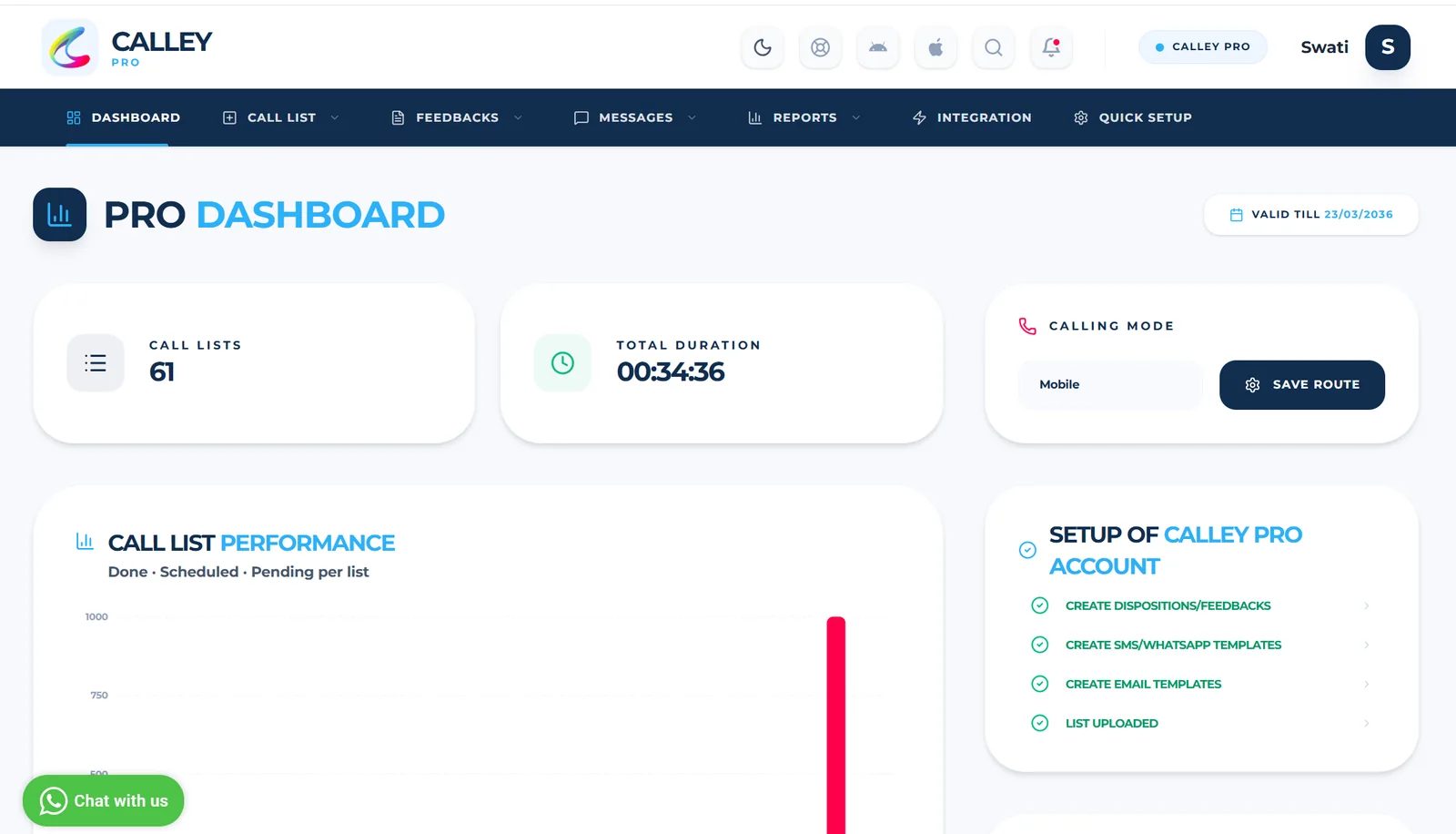
Task: Click the check icon beside List Uploaded
Action: coord(1039,723)
